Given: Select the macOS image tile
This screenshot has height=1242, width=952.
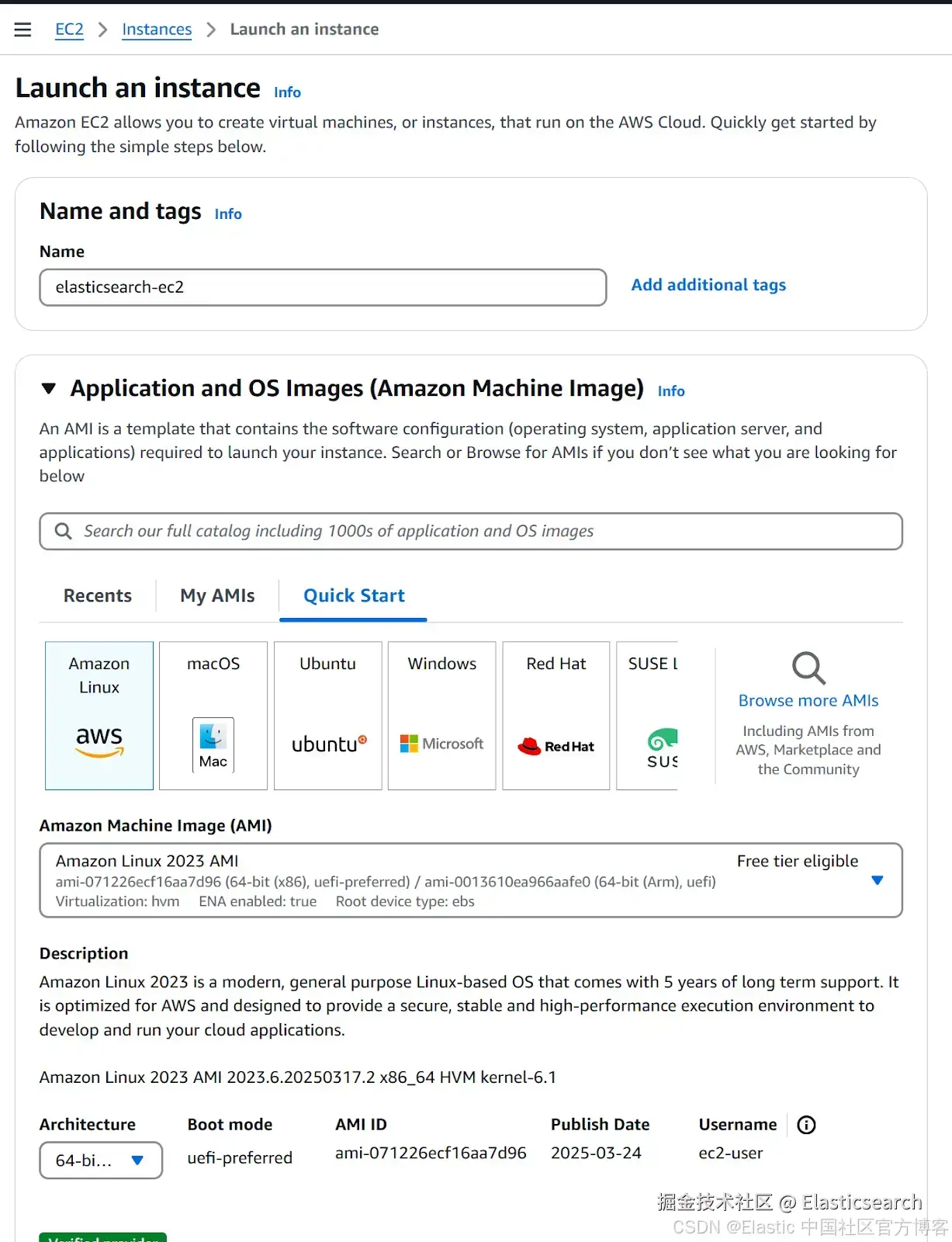Looking at the screenshot, I should pos(213,715).
